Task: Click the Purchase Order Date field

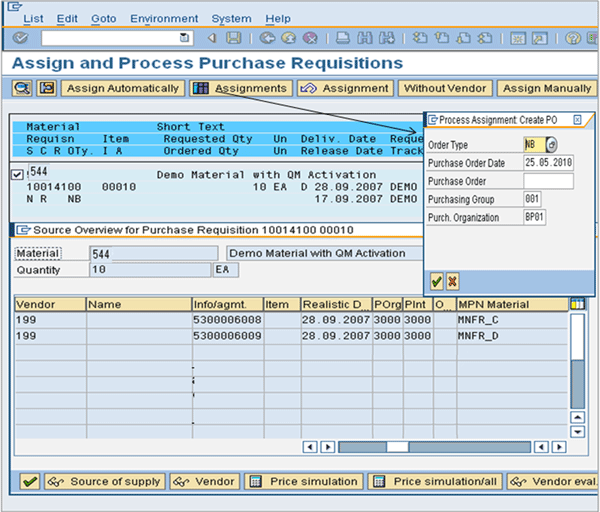Action: [548, 163]
